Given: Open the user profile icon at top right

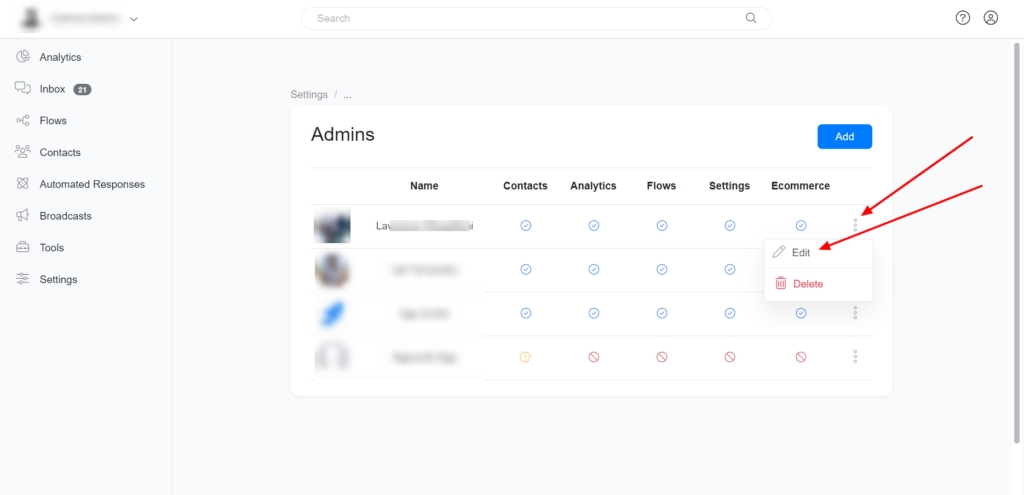Looking at the screenshot, I should (990, 18).
